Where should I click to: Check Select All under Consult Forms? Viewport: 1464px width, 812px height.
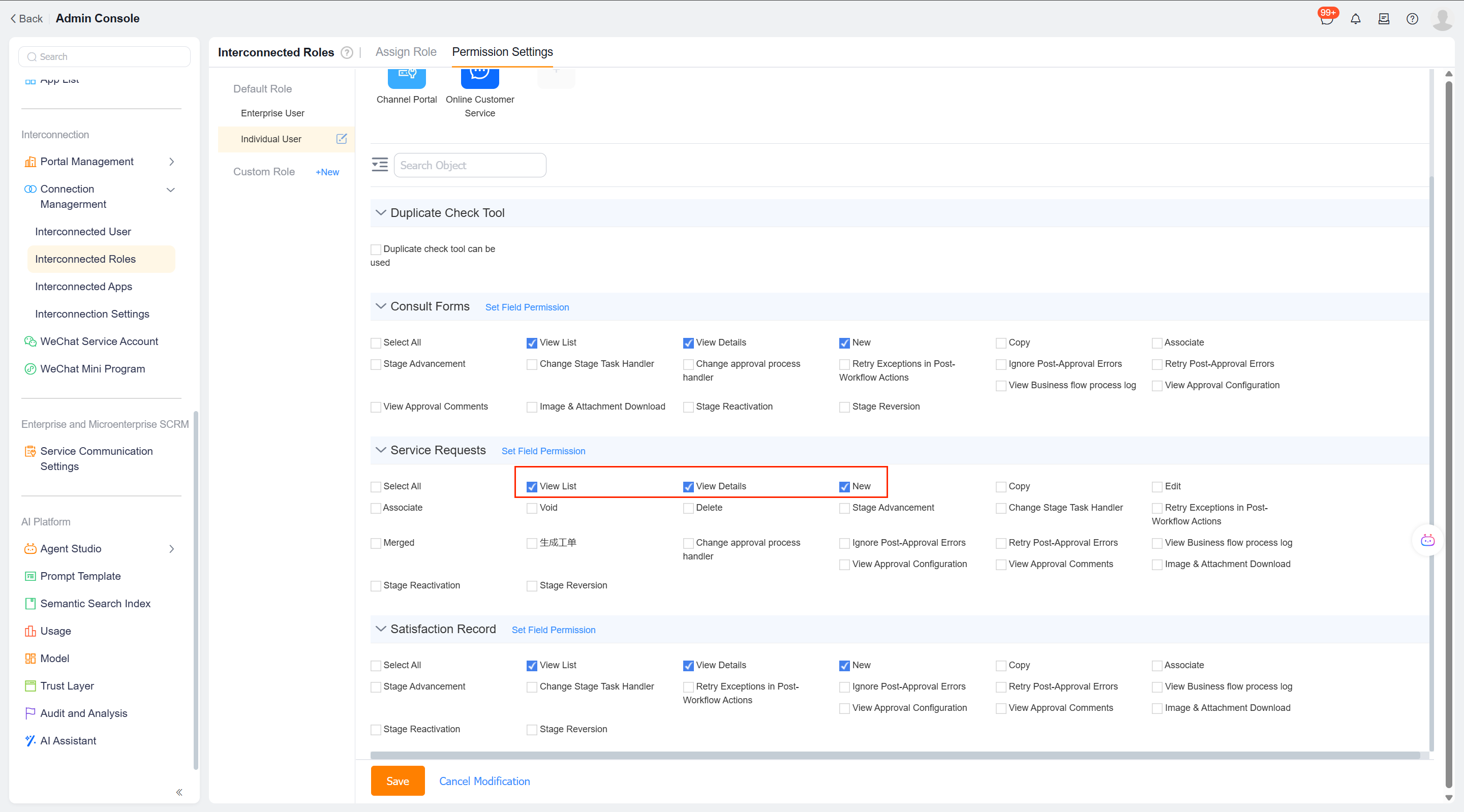376,342
